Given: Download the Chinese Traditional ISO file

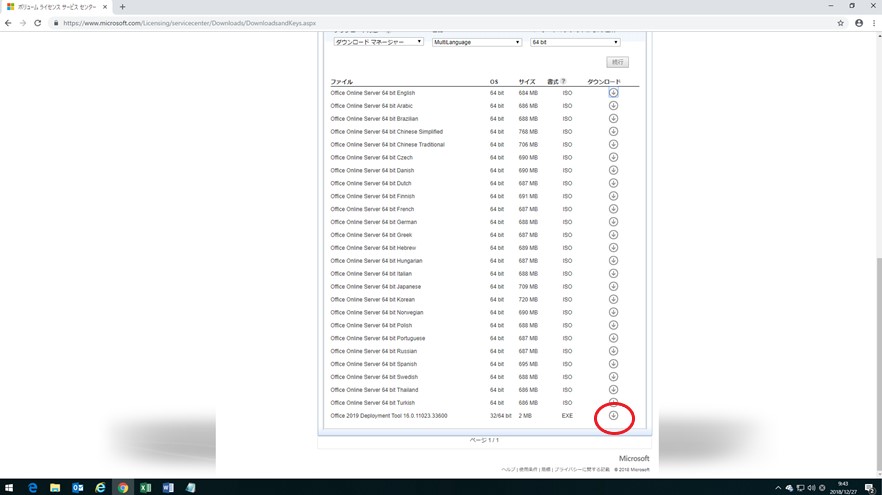Looking at the screenshot, I should click(613, 145).
